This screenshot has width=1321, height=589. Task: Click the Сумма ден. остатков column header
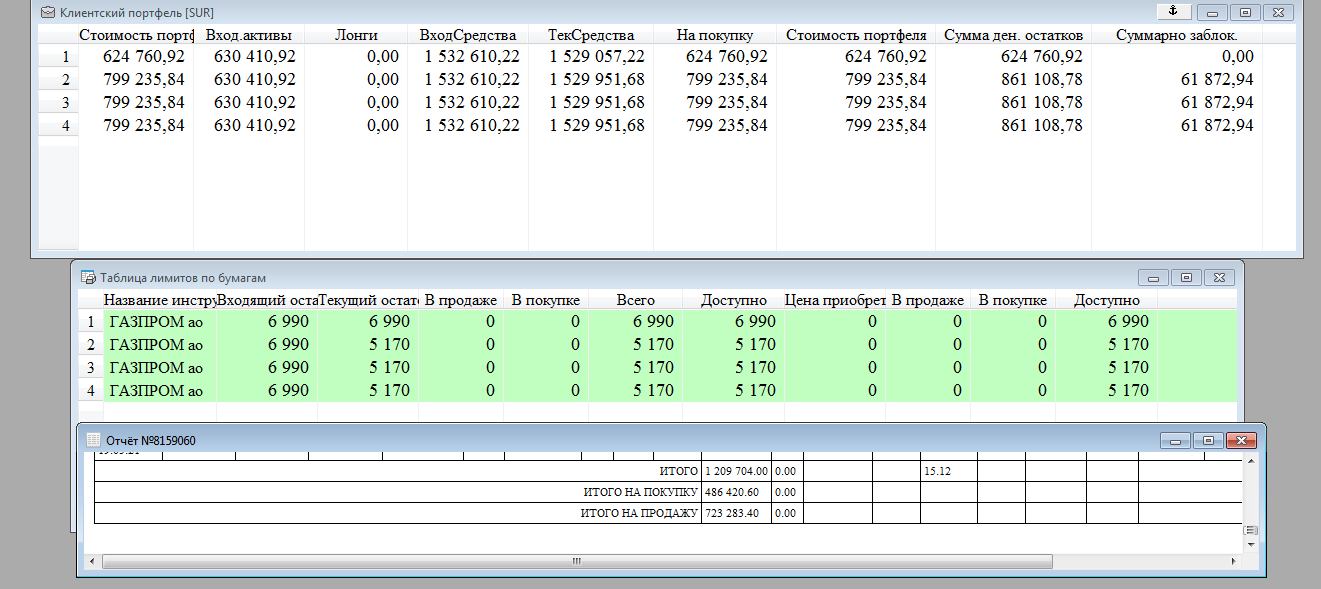click(x=1013, y=35)
